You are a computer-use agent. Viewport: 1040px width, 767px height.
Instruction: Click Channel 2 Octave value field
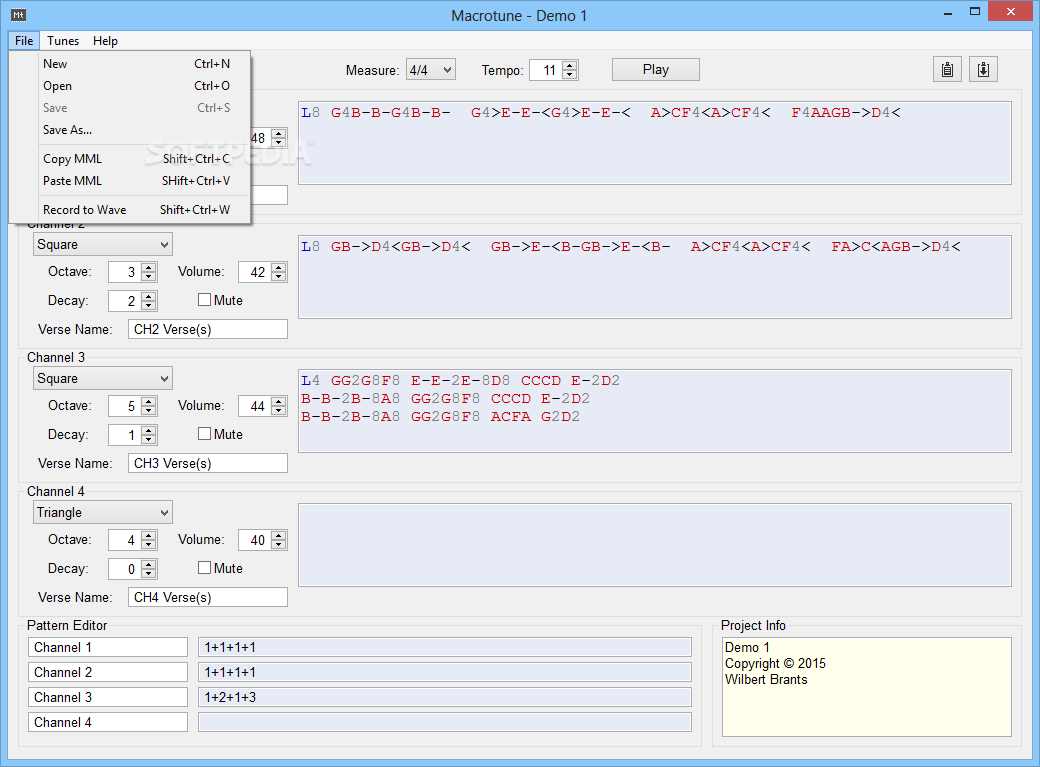(125, 272)
